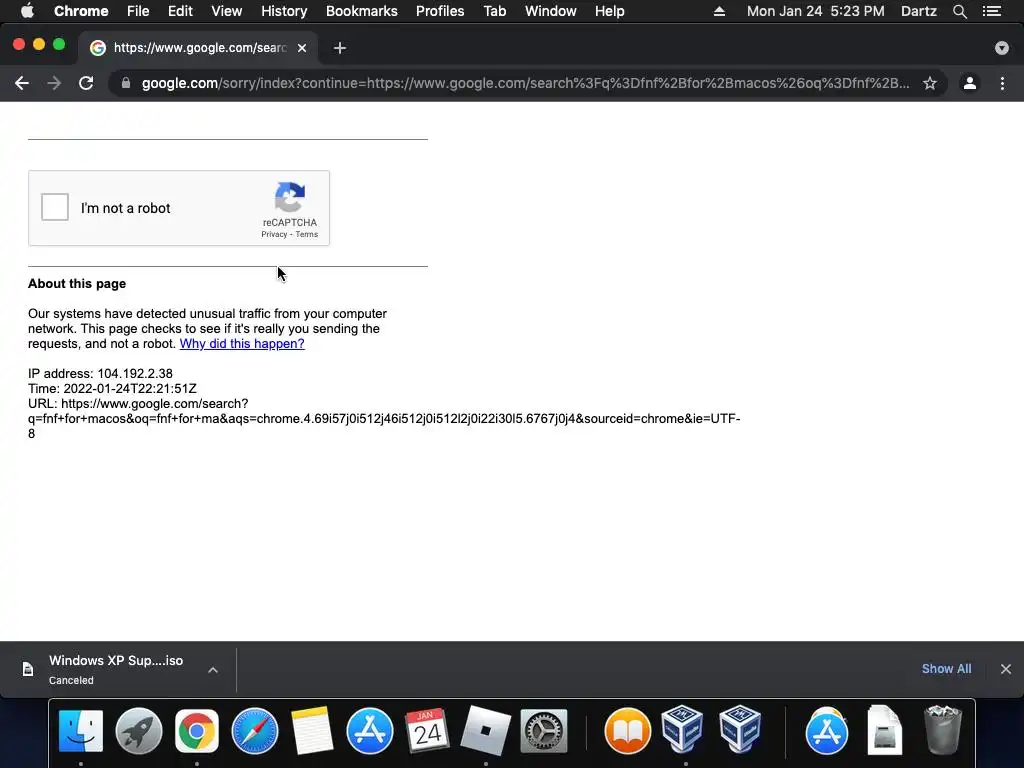Bookmark this page with the star icon
The height and width of the screenshot is (768, 1024).
click(930, 83)
